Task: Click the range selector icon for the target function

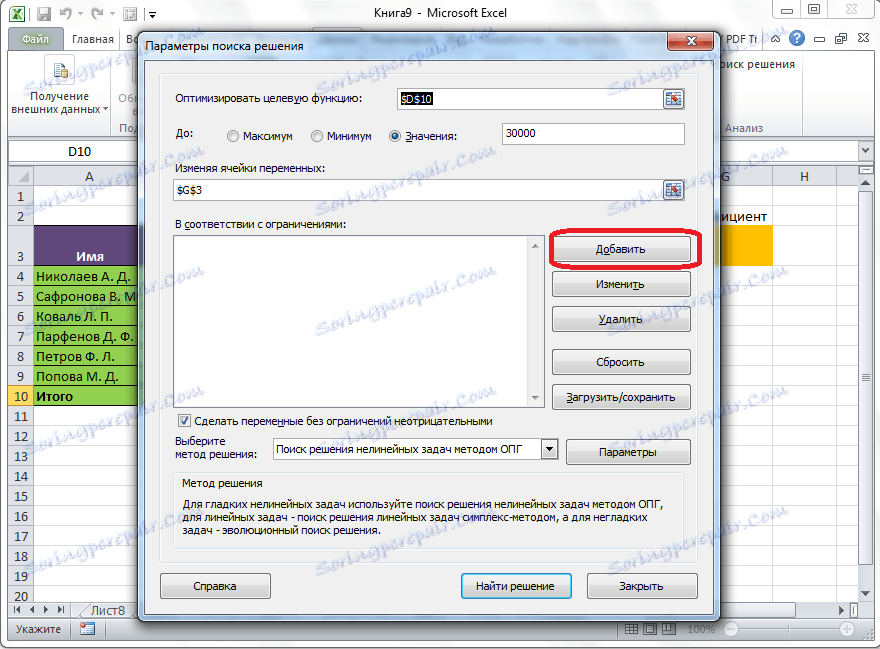Action: click(x=674, y=99)
